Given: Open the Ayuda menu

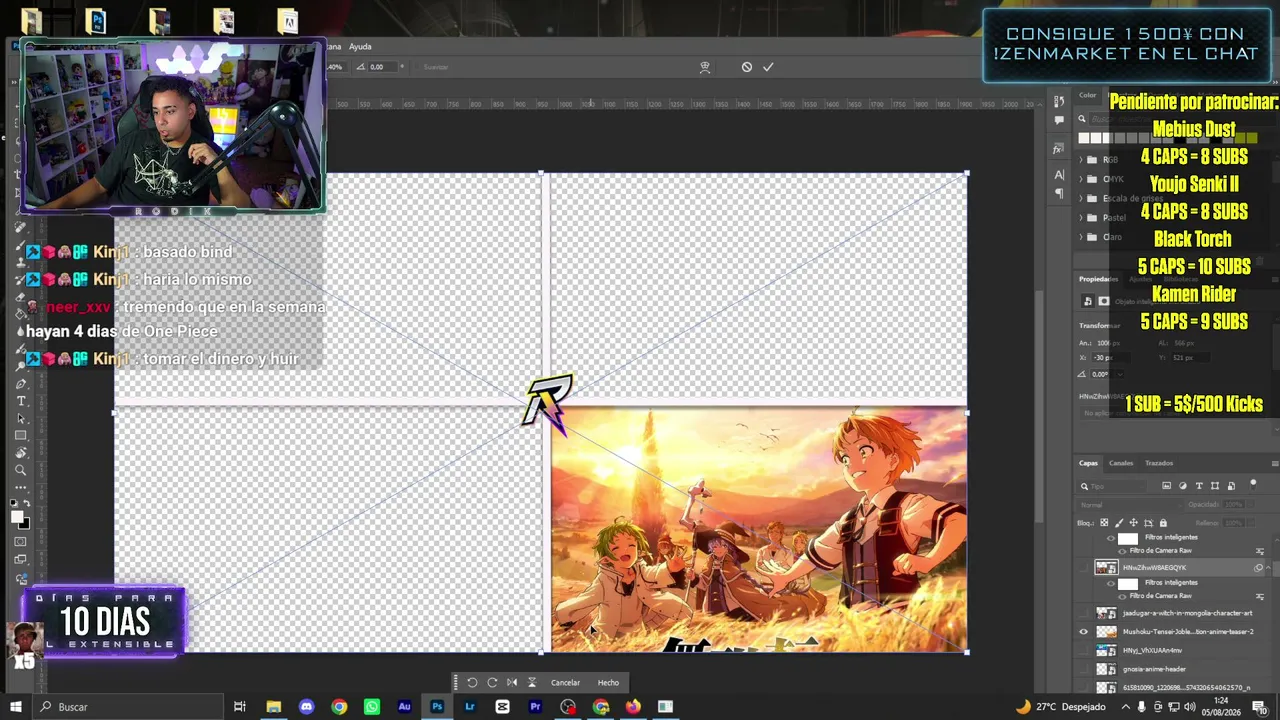Looking at the screenshot, I should 360,46.
